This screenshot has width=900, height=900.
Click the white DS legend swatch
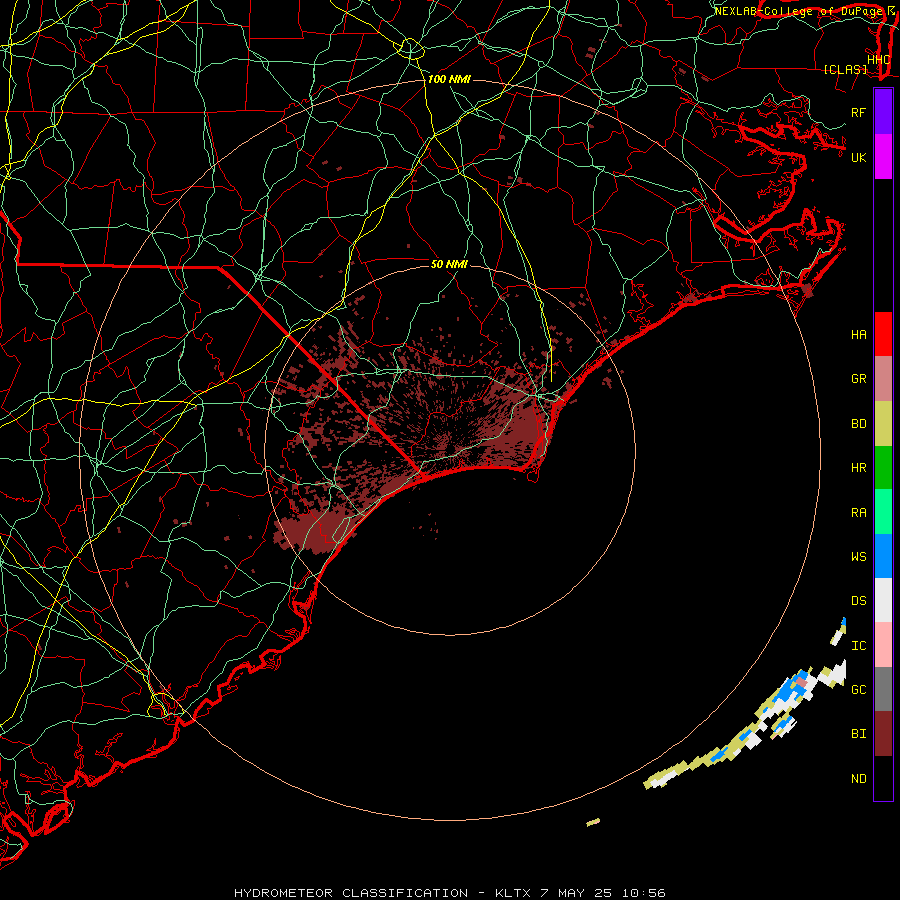[883, 600]
